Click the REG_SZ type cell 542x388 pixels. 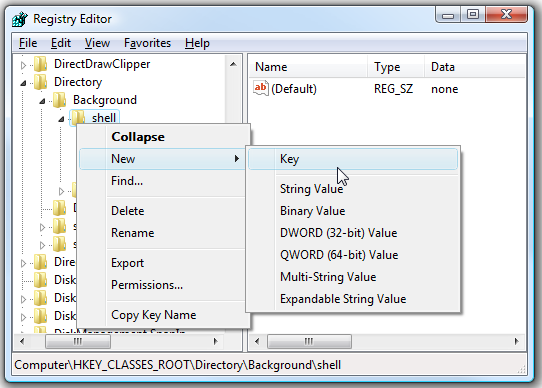[393, 89]
